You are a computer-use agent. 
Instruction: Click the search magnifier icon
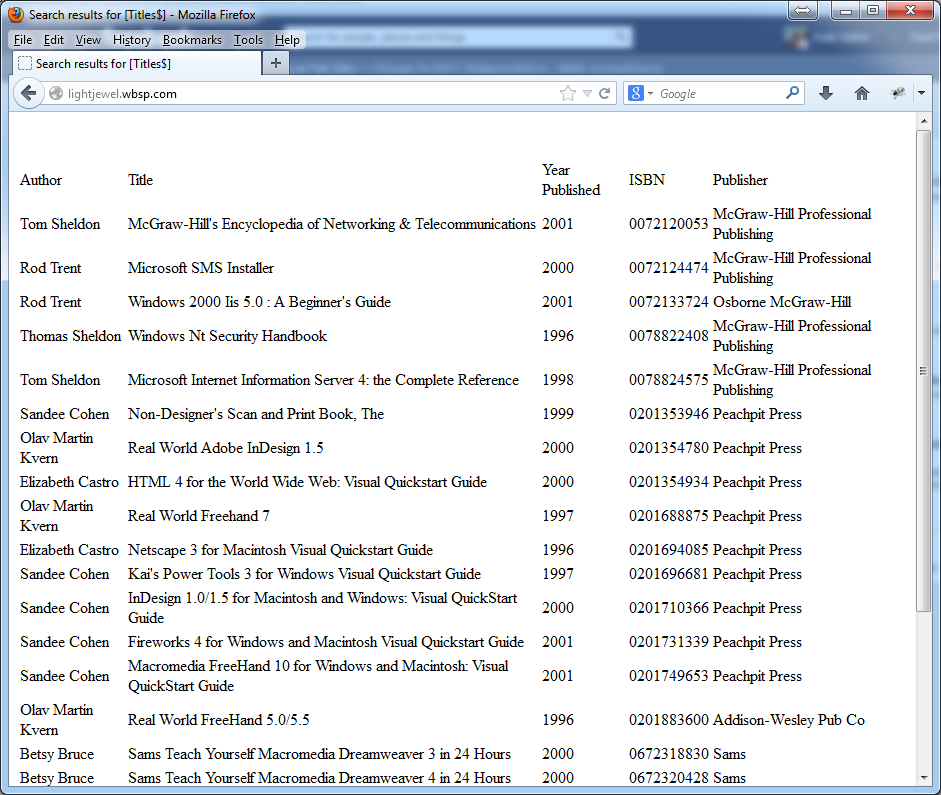click(792, 92)
